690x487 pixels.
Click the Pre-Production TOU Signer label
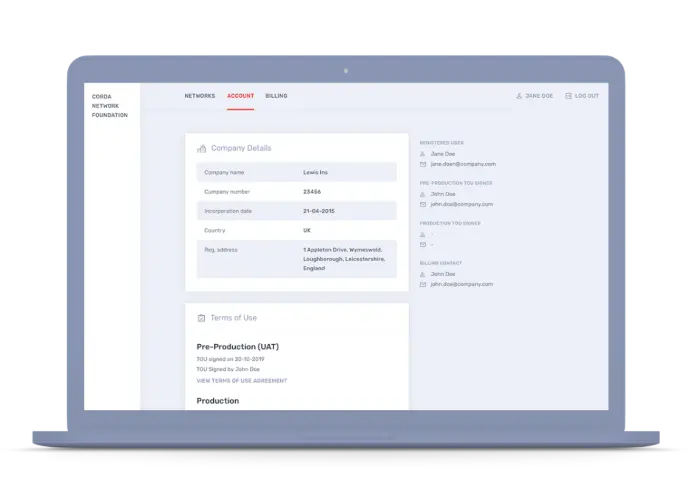[x=456, y=183]
